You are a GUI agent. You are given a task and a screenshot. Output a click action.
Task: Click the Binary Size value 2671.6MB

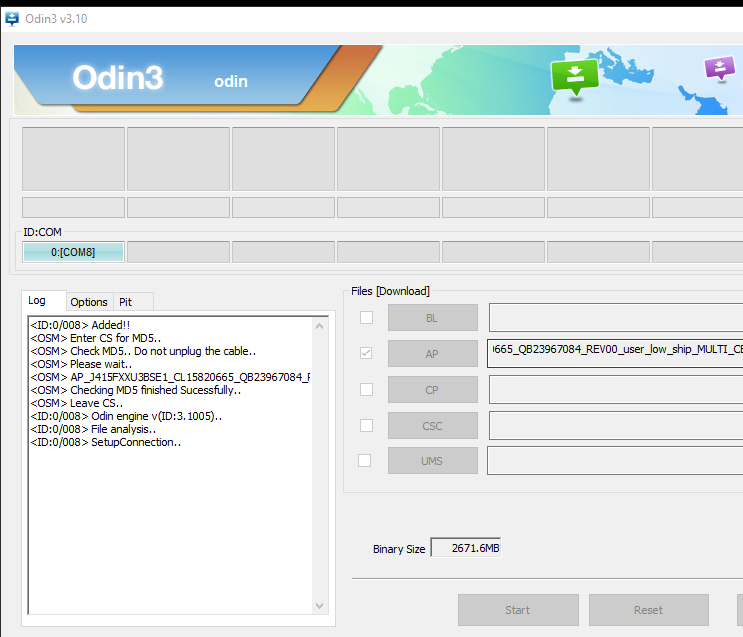click(x=466, y=548)
